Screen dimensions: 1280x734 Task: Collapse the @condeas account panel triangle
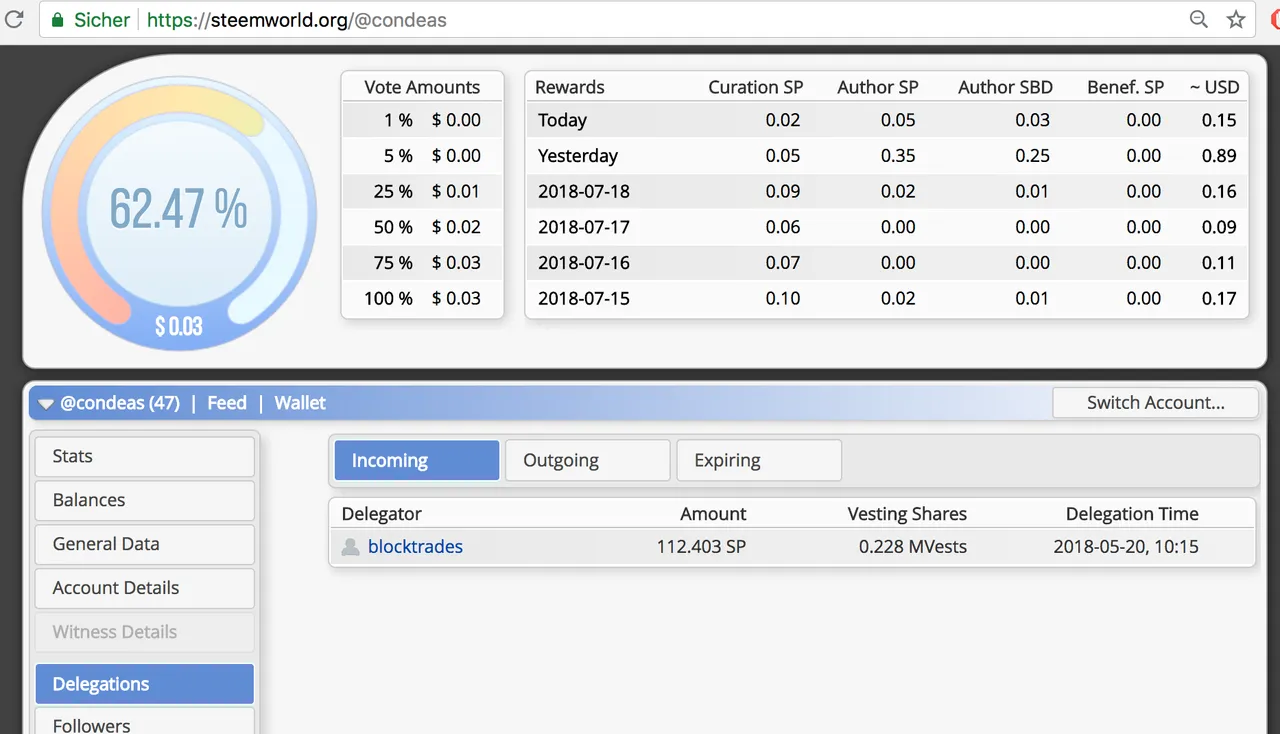coord(45,404)
